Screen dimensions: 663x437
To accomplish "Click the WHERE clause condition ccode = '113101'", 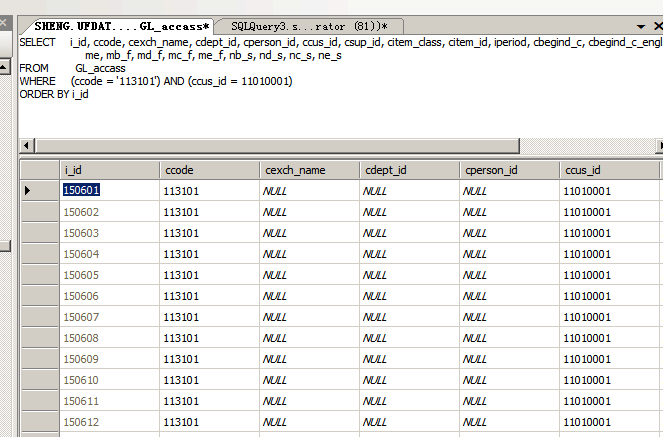I will 115,81.
